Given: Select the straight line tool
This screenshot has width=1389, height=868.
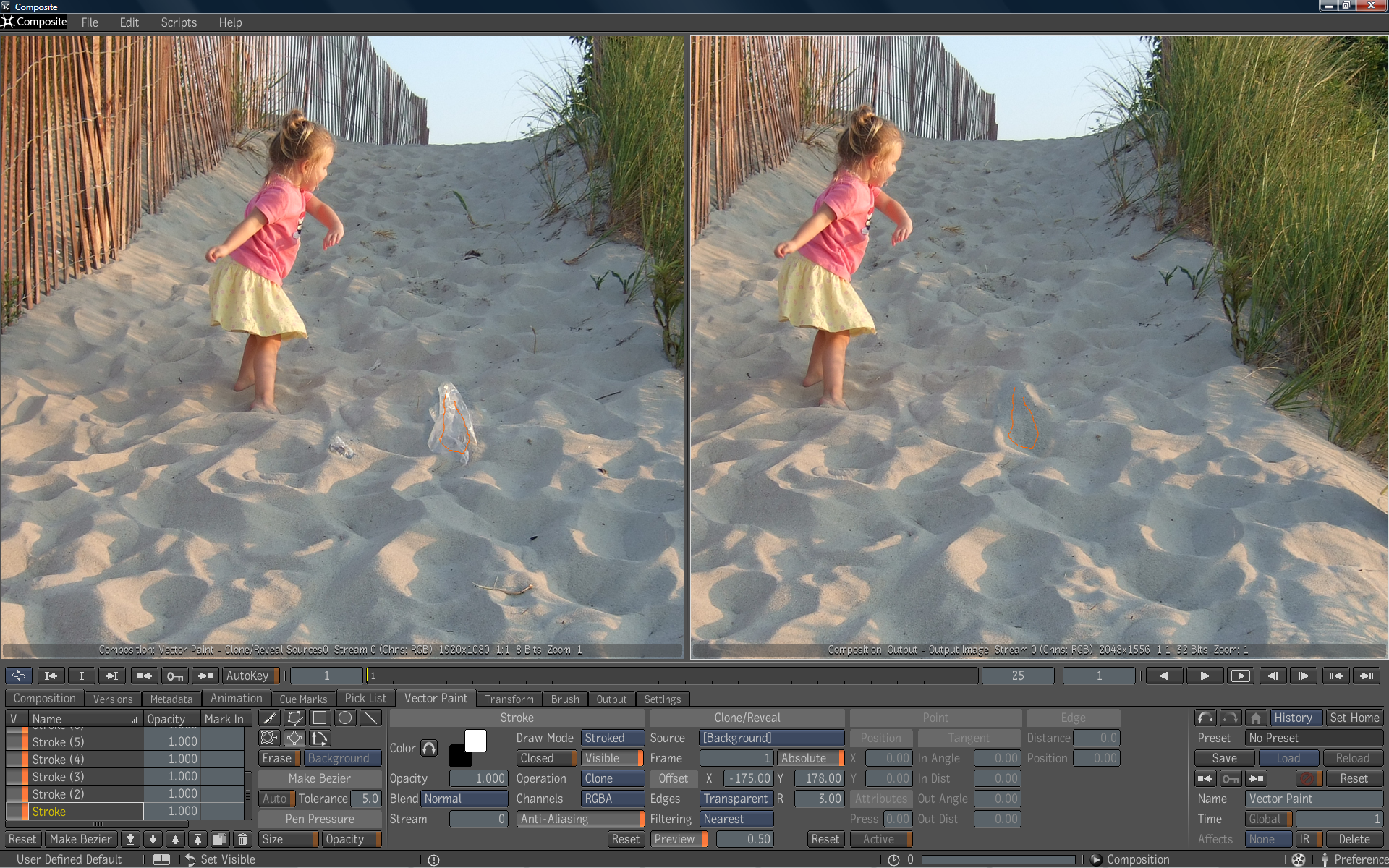Looking at the screenshot, I should tap(370, 718).
